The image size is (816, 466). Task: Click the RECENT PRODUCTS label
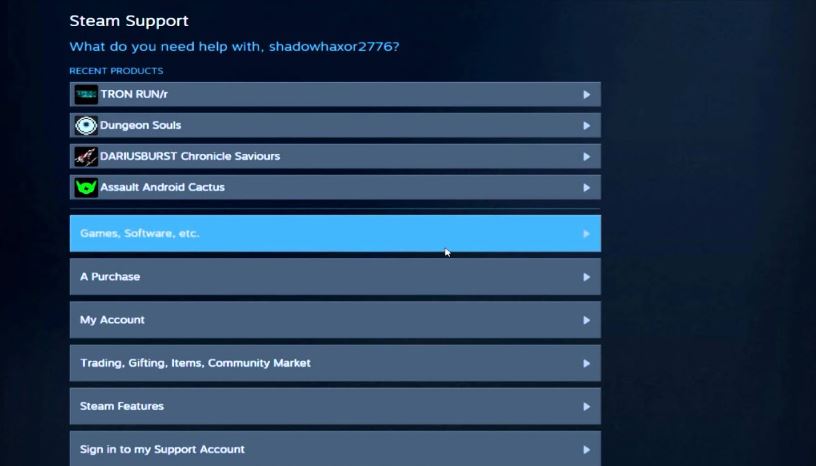coord(116,71)
